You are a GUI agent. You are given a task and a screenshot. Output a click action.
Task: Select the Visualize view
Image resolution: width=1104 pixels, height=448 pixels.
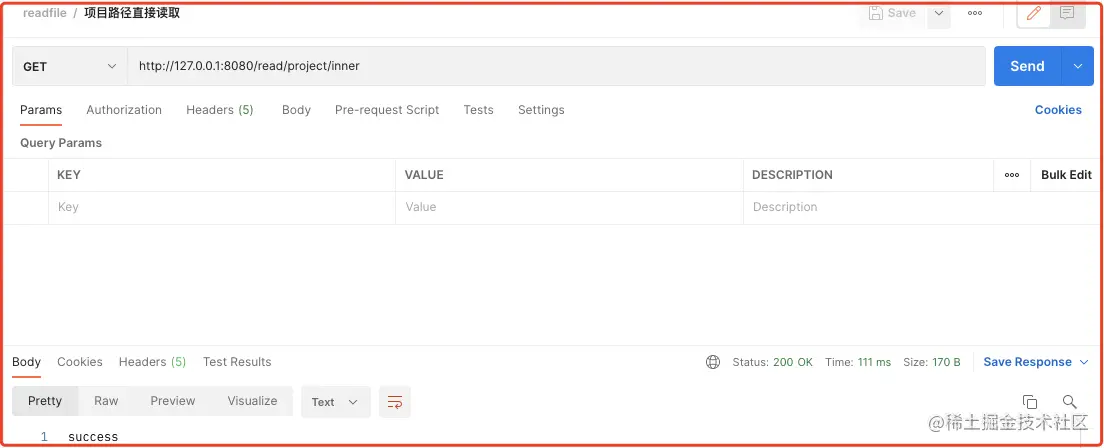coord(252,401)
